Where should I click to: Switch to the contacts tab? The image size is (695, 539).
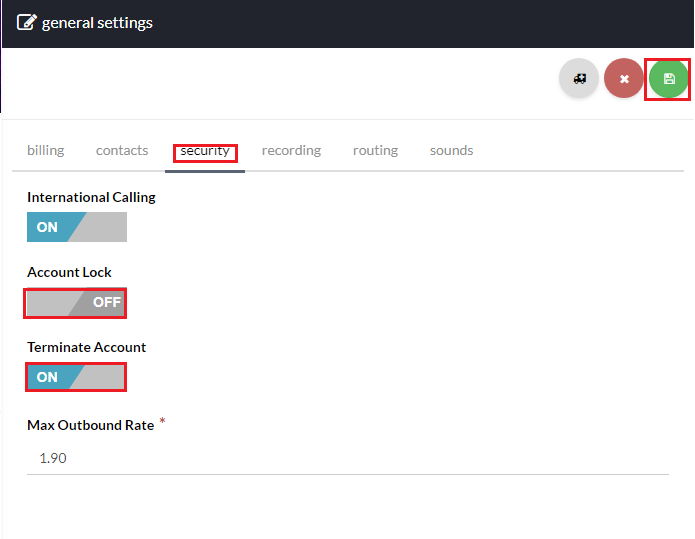click(122, 151)
